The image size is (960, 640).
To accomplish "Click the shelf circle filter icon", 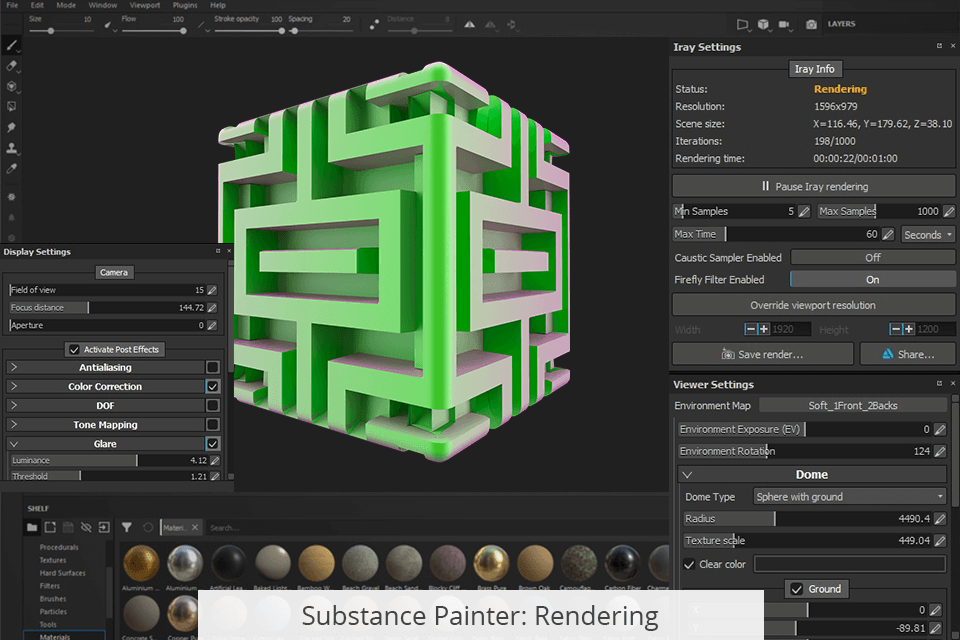I will (x=148, y=527).
